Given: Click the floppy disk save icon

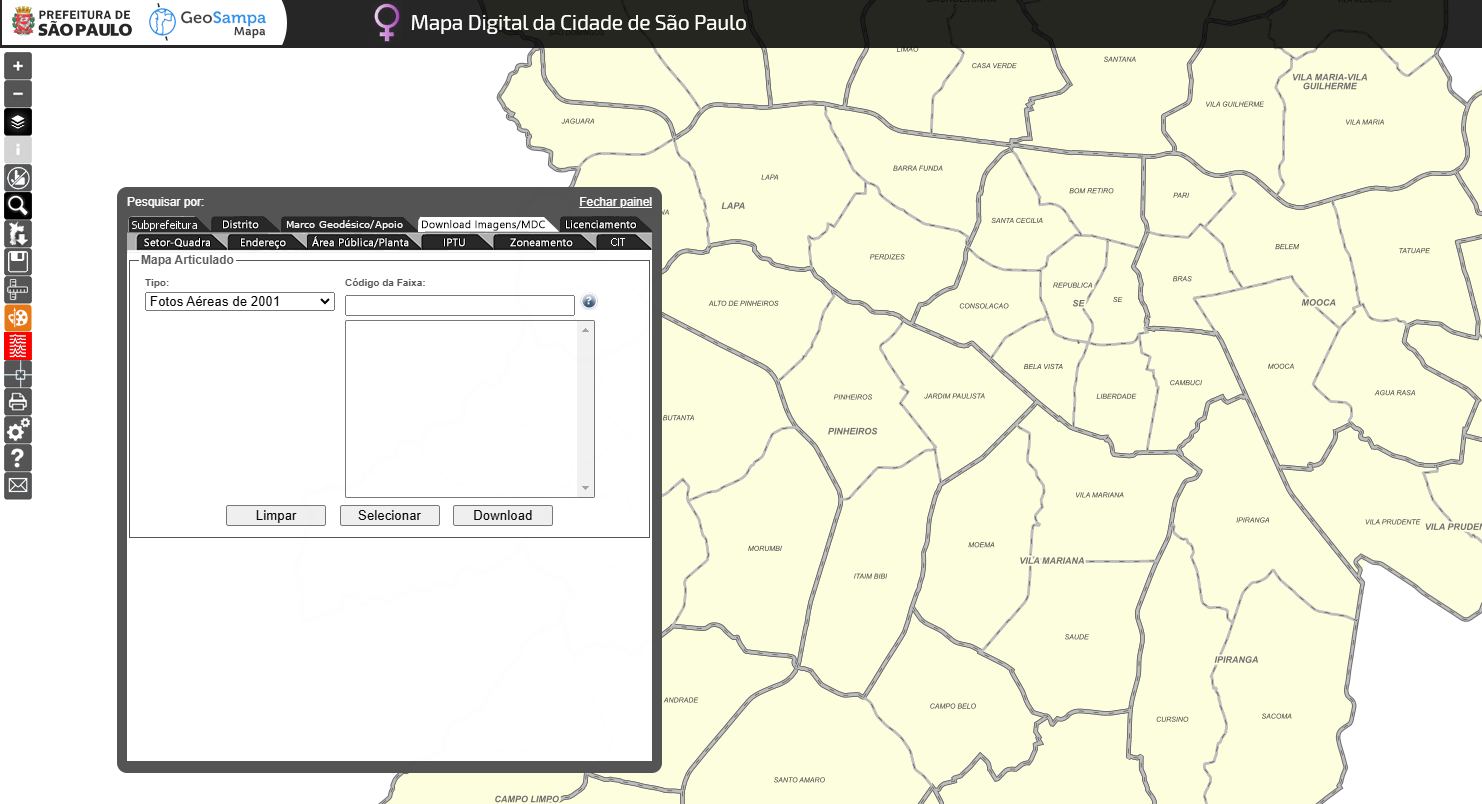Looking at the screenshot, I should 18,262.
